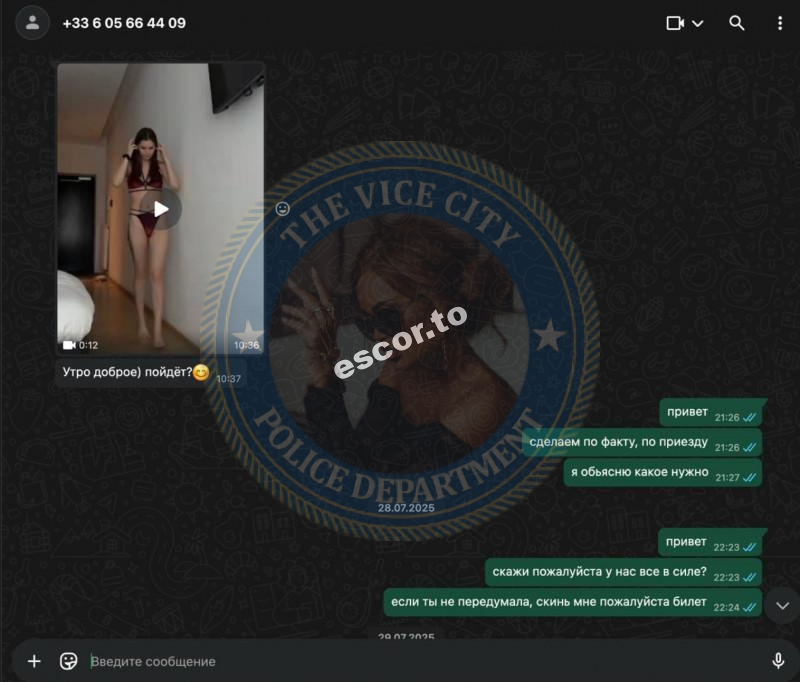800x682 pixels.
Task: Select the "скажи пожалуйста у нас все в силе?" message
Action: [x=623, y=572]
